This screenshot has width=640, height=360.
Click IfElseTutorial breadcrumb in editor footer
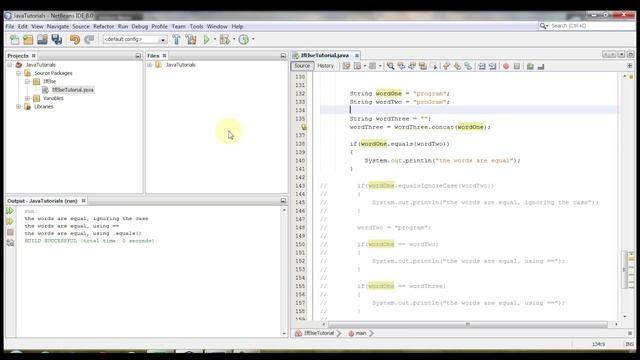click(x=318, y=333)
